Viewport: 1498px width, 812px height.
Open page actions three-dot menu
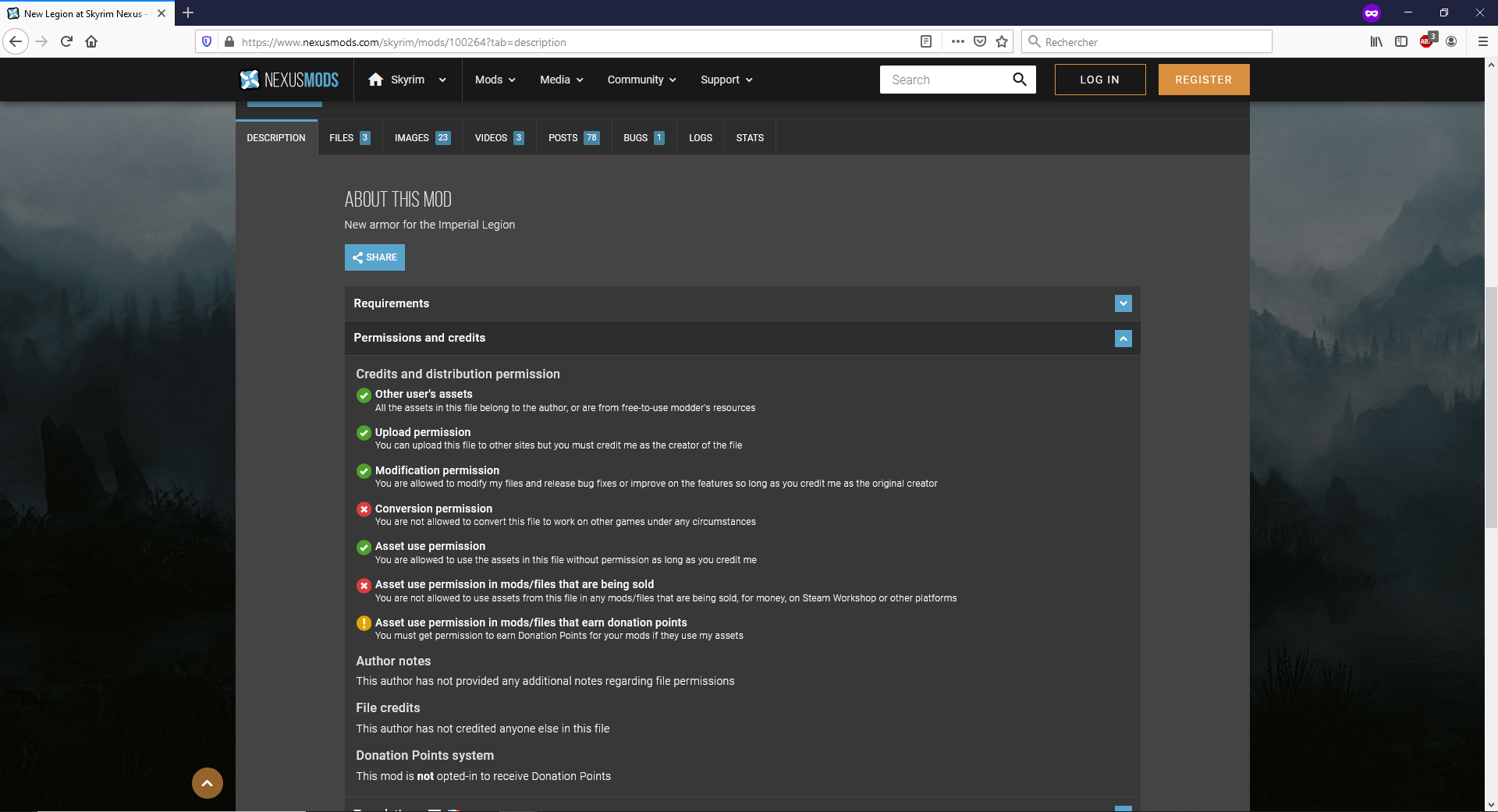957,41
